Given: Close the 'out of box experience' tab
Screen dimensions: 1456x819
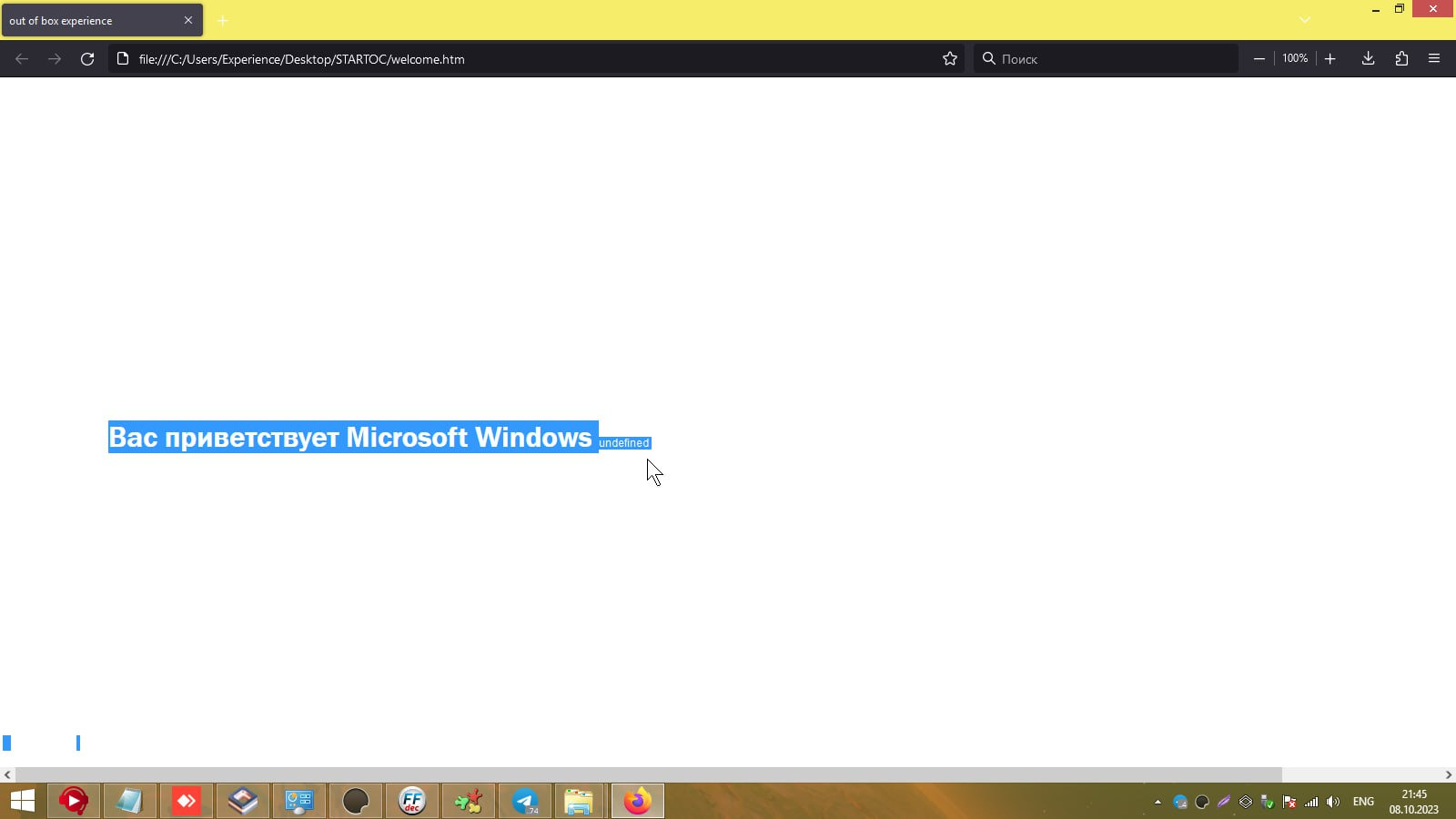Looking at the screenshot, I should coord(188,20).
